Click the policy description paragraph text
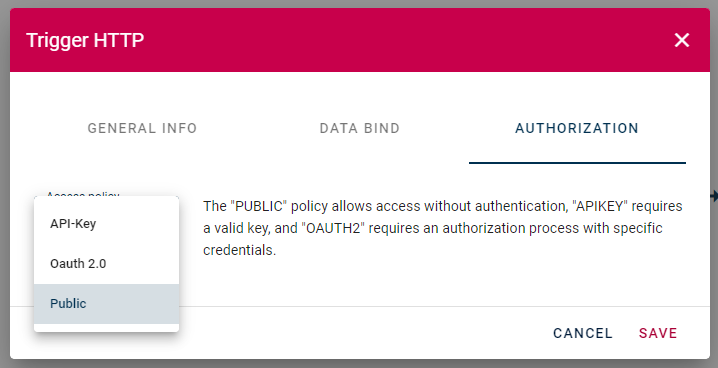This screenshot has height=368, width=718. [443, 228]
